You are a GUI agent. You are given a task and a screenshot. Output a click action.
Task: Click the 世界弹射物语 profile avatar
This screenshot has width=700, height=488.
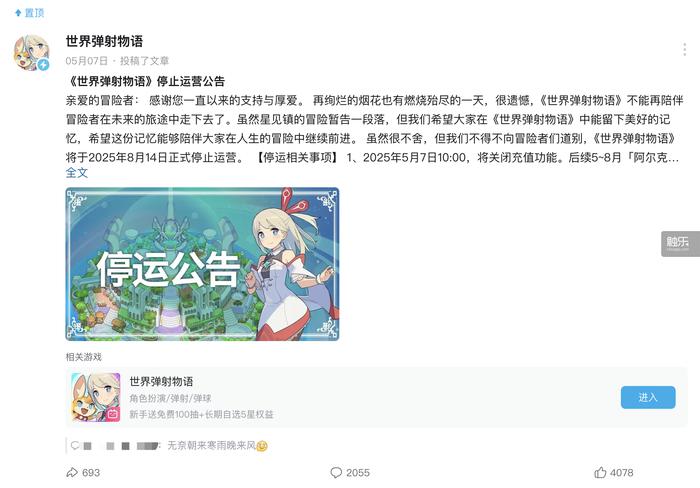point(31,53)
